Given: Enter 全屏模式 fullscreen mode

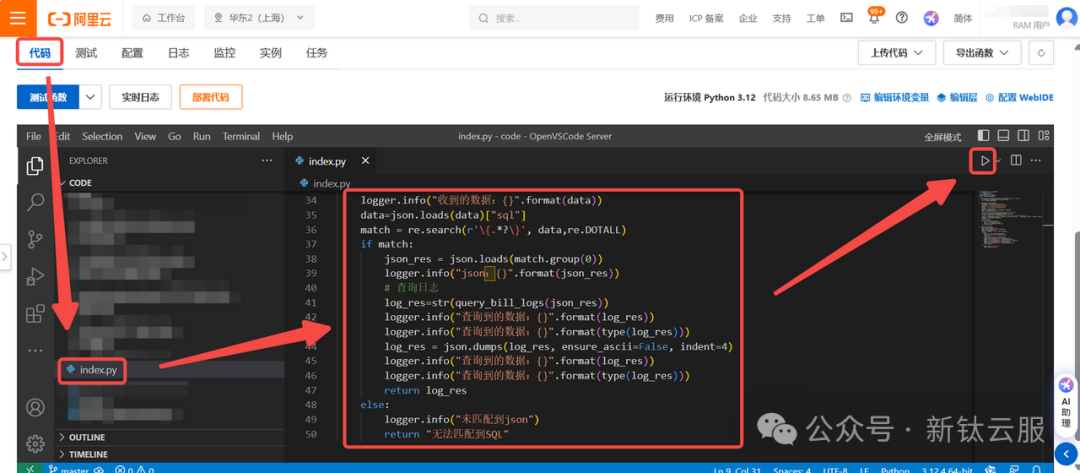Looking at the screenshot, I should (942, 137).
